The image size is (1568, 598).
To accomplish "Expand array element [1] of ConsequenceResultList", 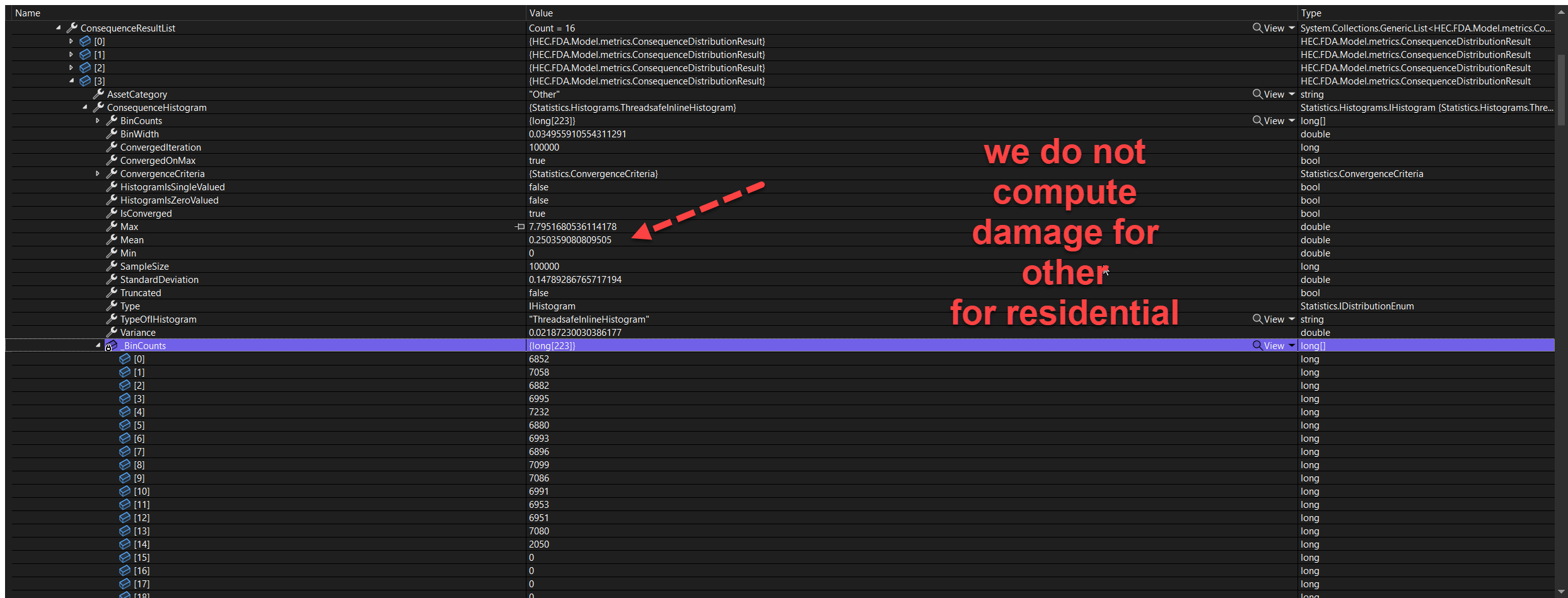I will pos(71,54).
